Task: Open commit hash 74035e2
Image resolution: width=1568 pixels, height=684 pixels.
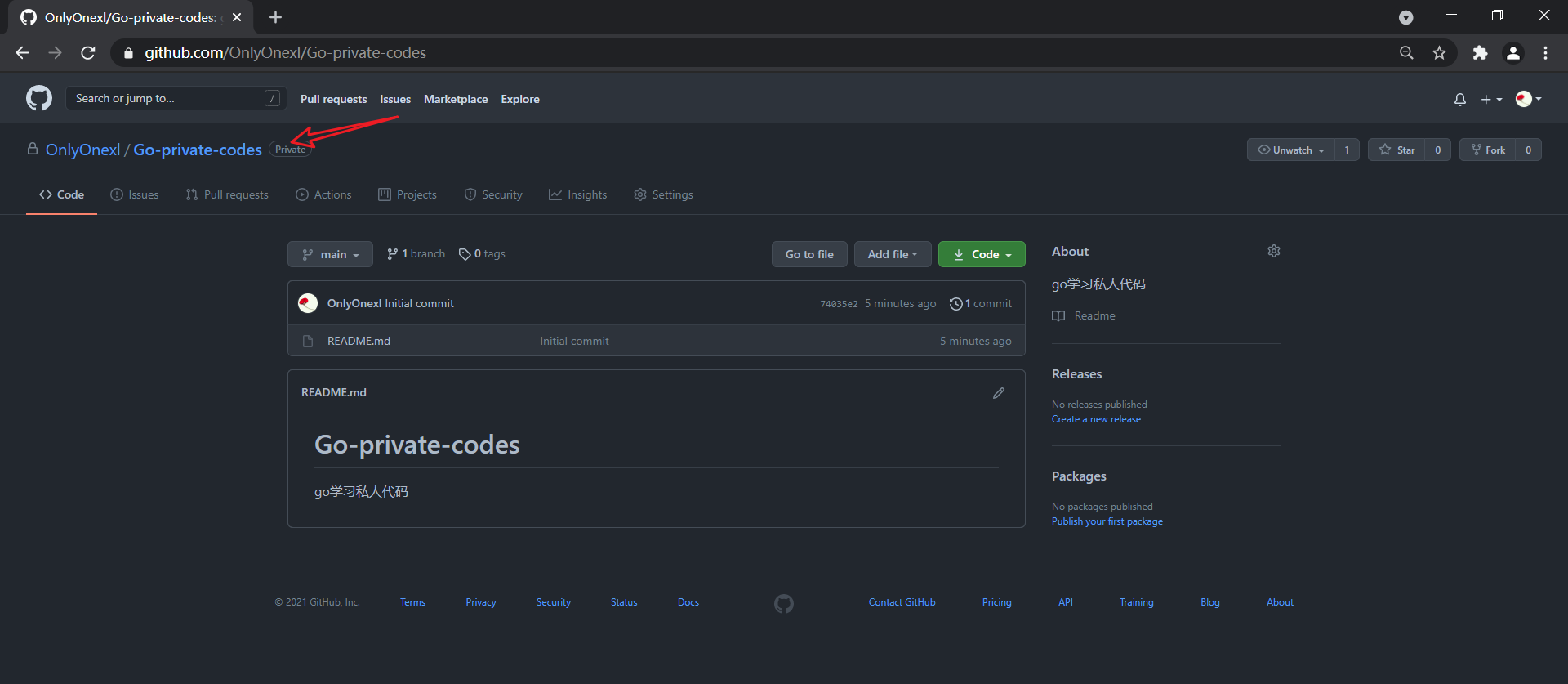Action: point(839,304)
